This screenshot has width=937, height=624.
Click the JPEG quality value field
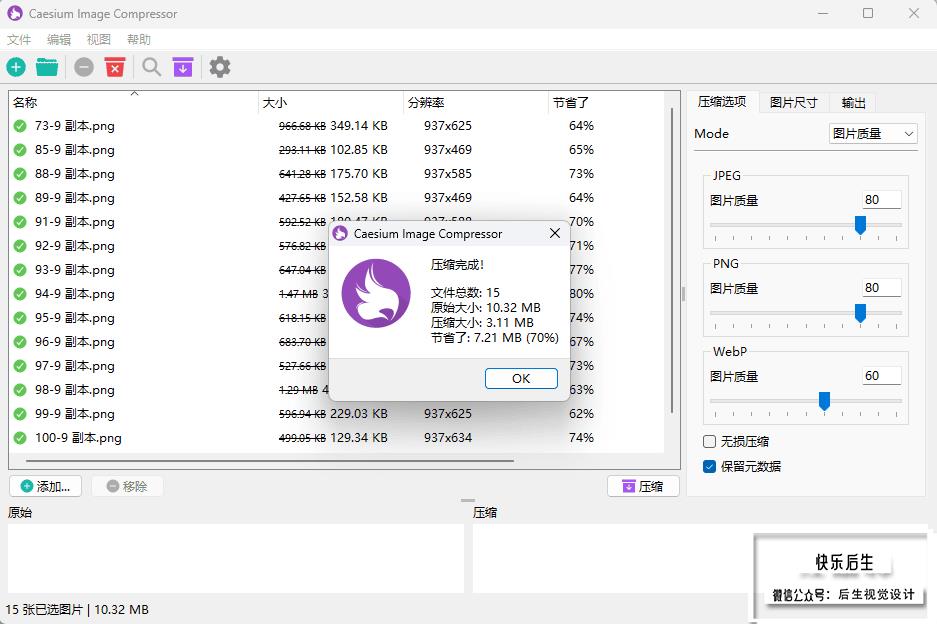point(881,200)
